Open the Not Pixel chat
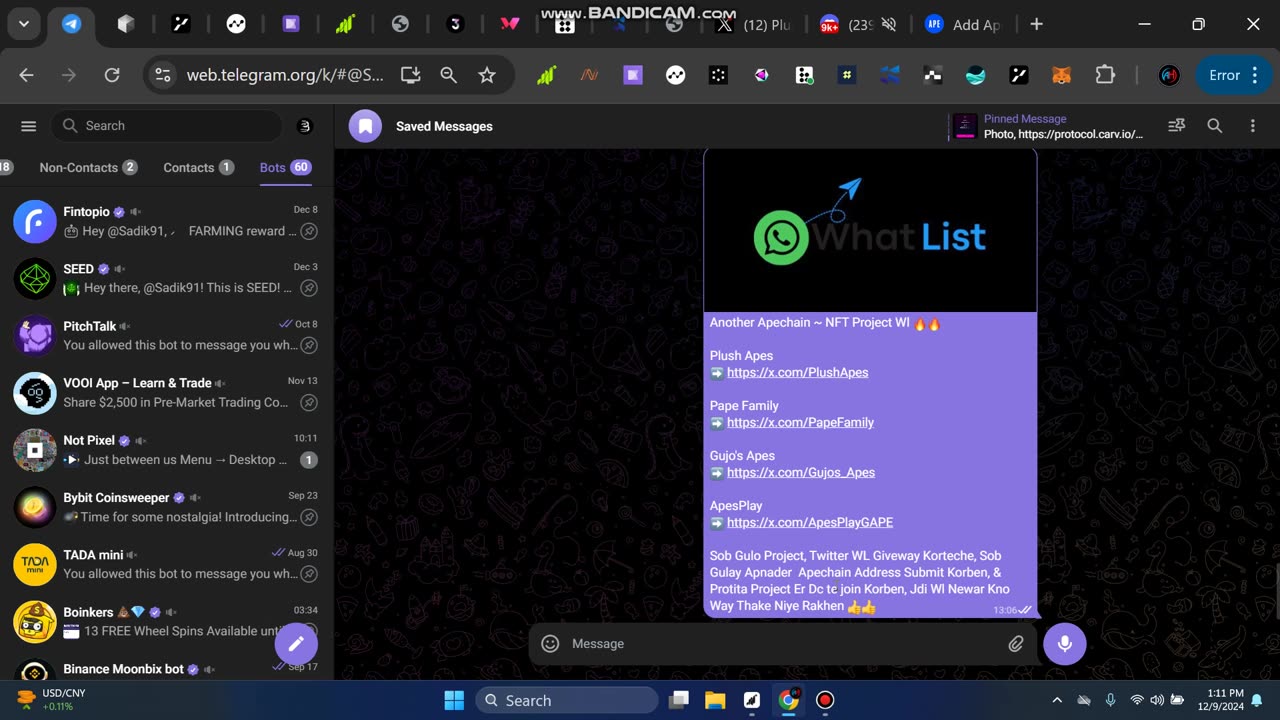This screenshot has height=720, width=1280. (x=167, y=450)
